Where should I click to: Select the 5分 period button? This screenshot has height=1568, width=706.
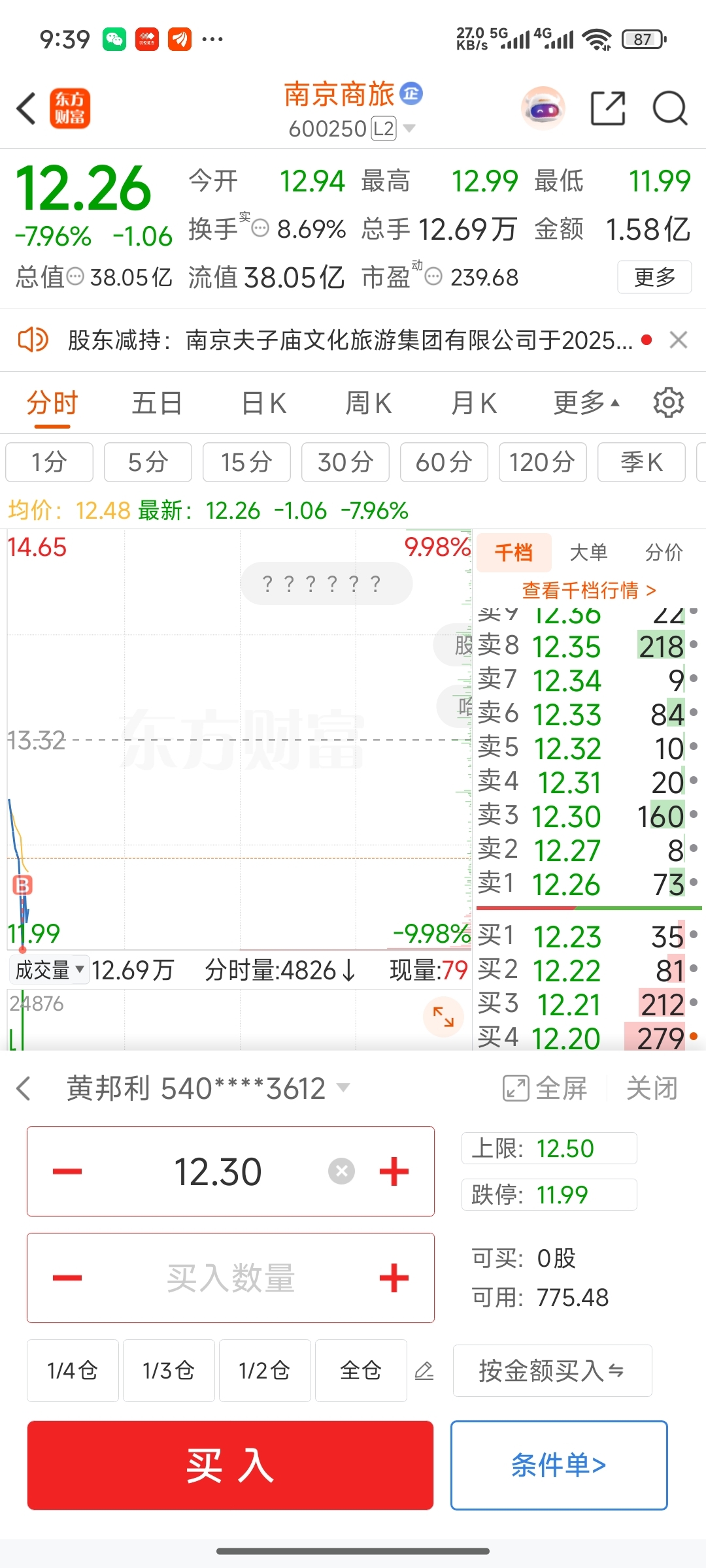point(148,462)
